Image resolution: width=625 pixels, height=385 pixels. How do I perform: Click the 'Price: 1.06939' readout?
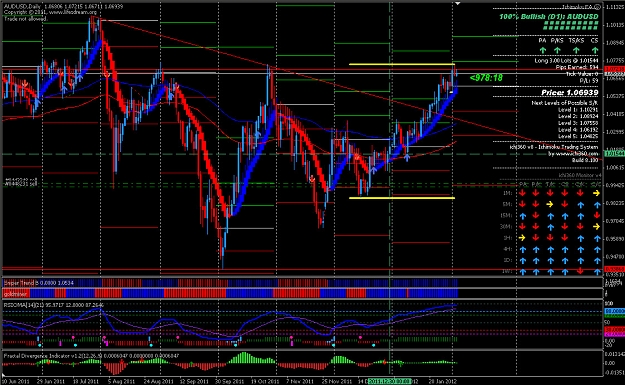[570, 92]
